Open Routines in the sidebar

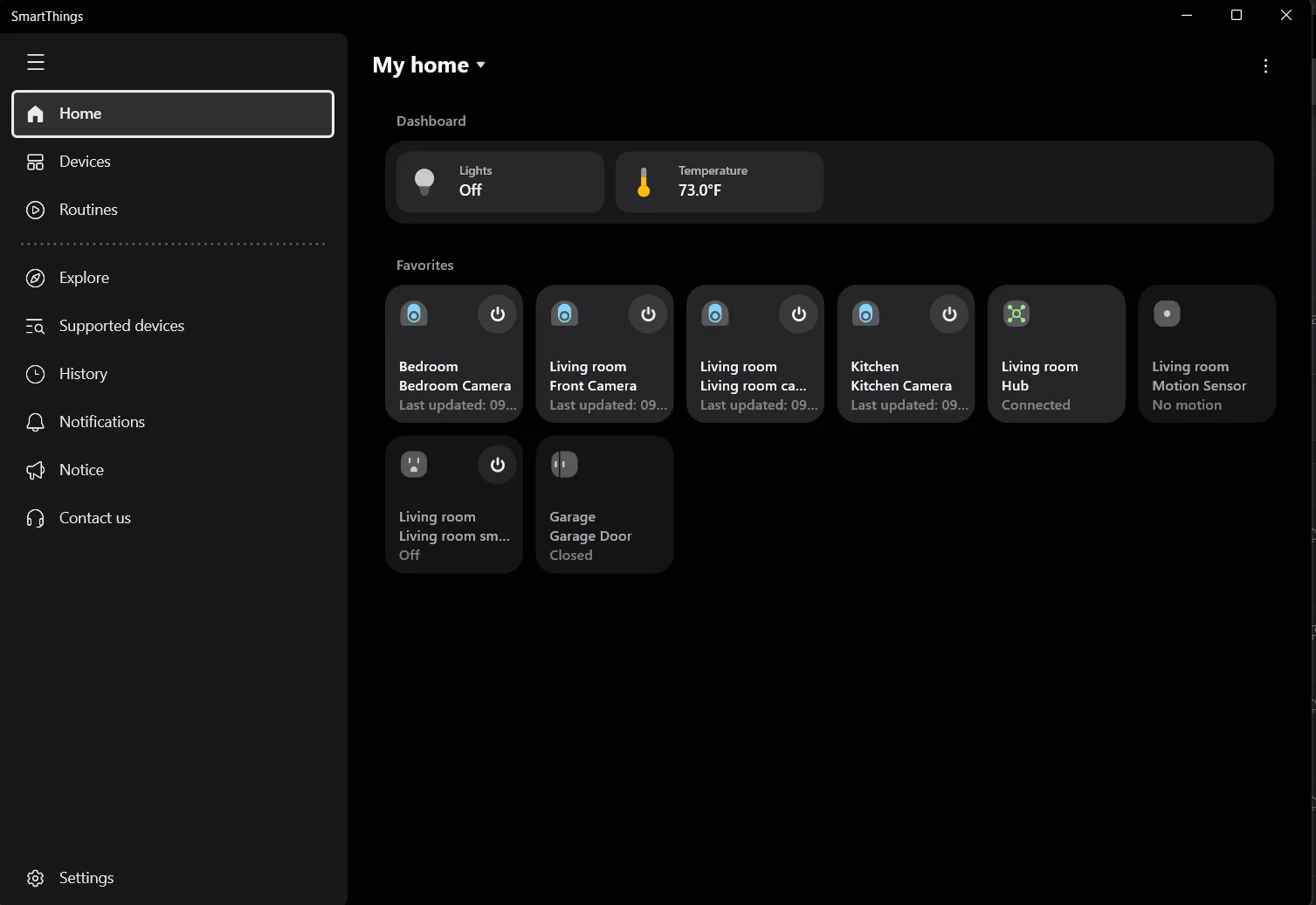(x=173, y=210)
